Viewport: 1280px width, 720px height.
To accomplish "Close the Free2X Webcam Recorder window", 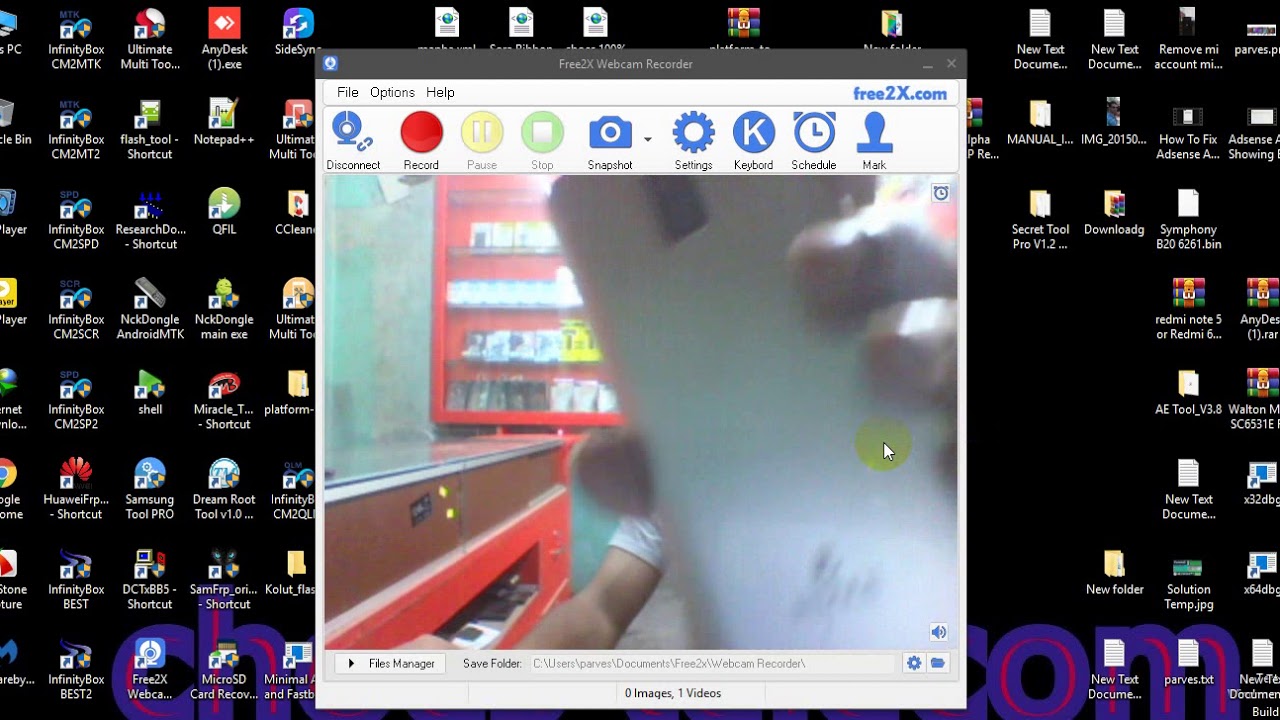I will (951, 64).
